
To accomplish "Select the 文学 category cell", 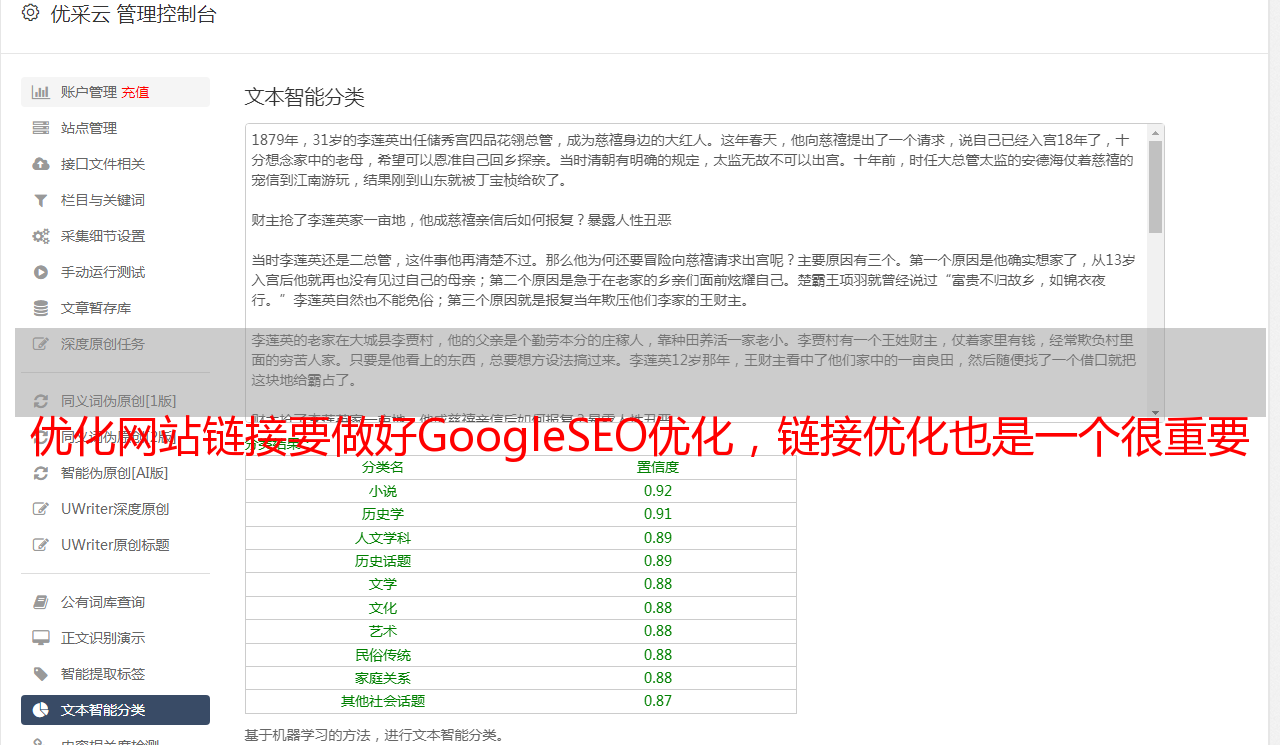I will [383, 584].
